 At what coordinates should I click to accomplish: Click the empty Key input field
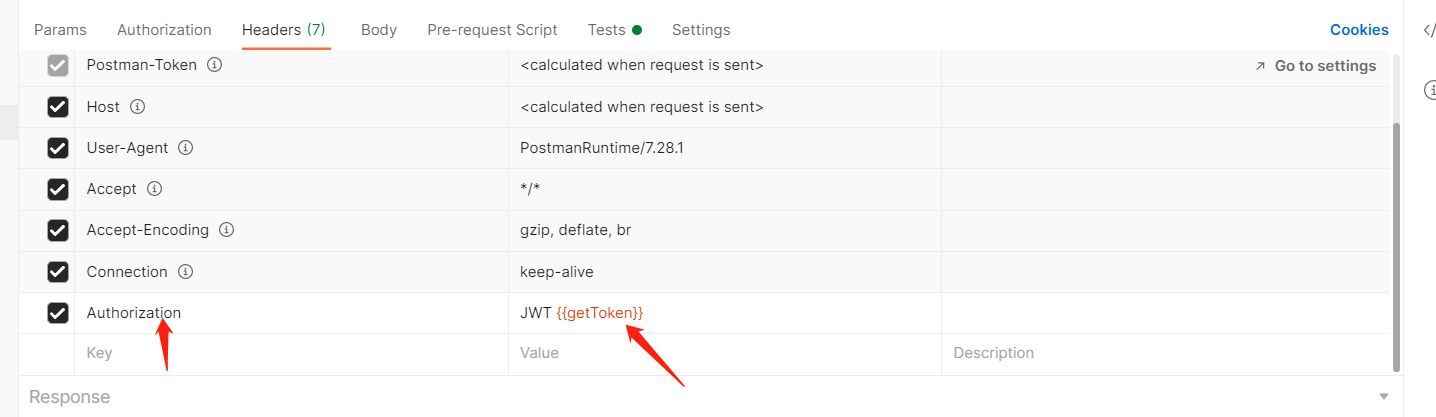[290, 353]
